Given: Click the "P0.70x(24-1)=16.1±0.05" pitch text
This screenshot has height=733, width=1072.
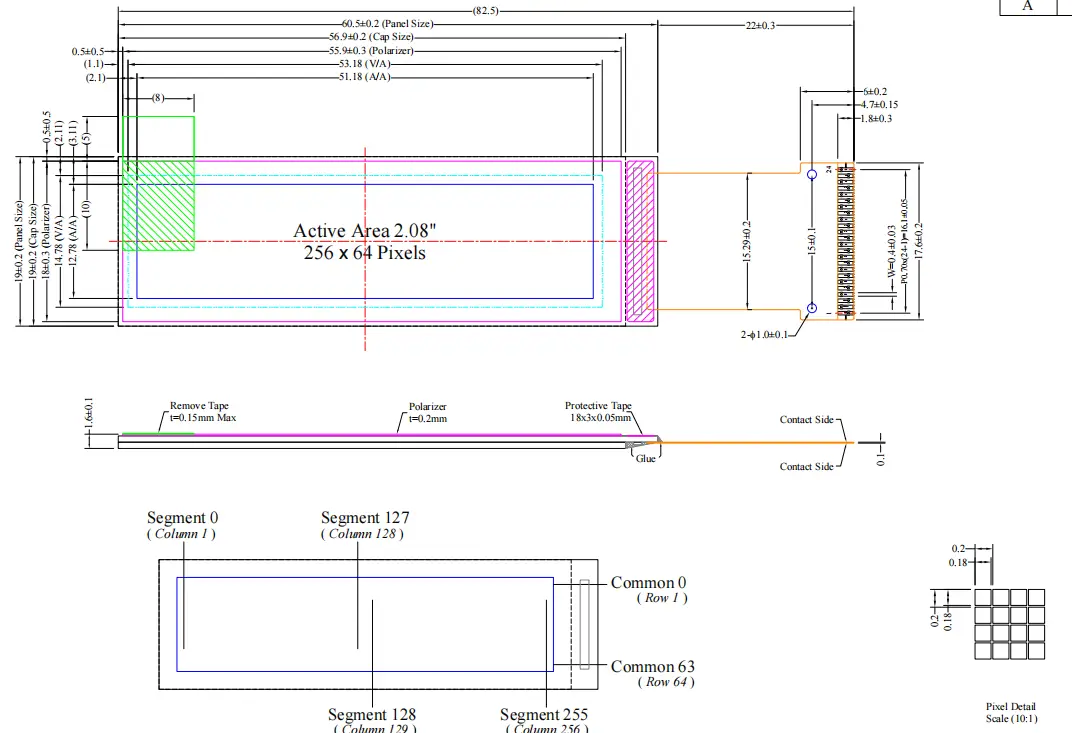Looking at the screenshot, I should pyautogui.click(x=904, y=241).
